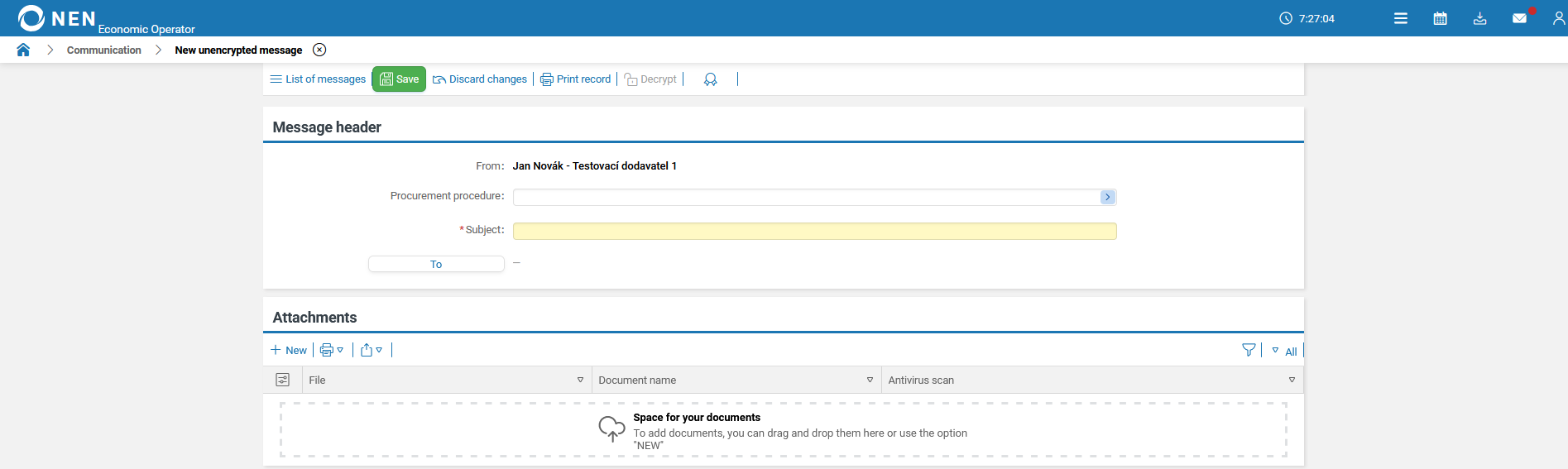Click the certificate ribbon toolbar icon
The image size is (1568, 469).
click(x=710, y=79)
